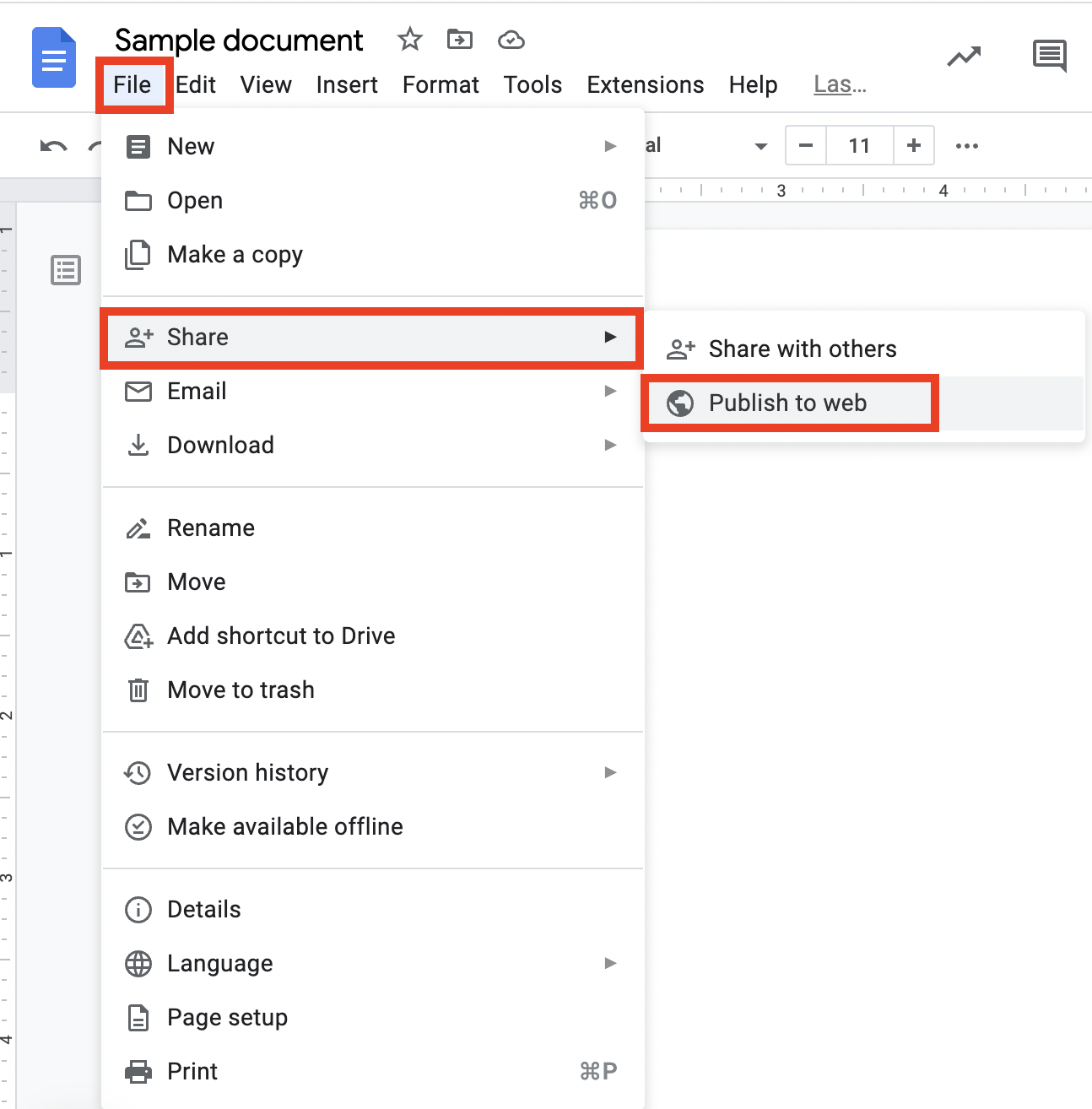
Task: Select Make a copy
Action: pyautogui.click(x=372, y=254)
